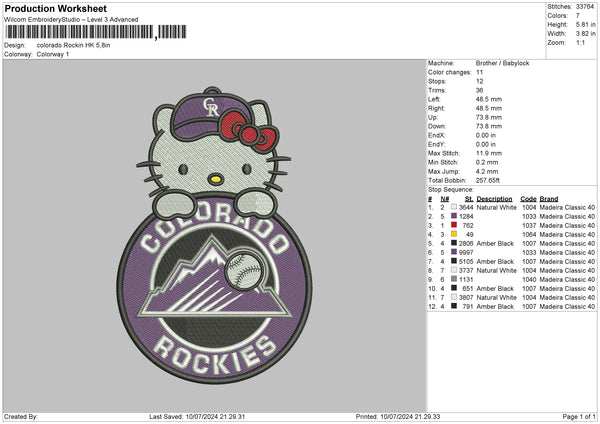
Task: Click the 'Page 1 of 1' indicator
Action: click(x=579, y=416)
